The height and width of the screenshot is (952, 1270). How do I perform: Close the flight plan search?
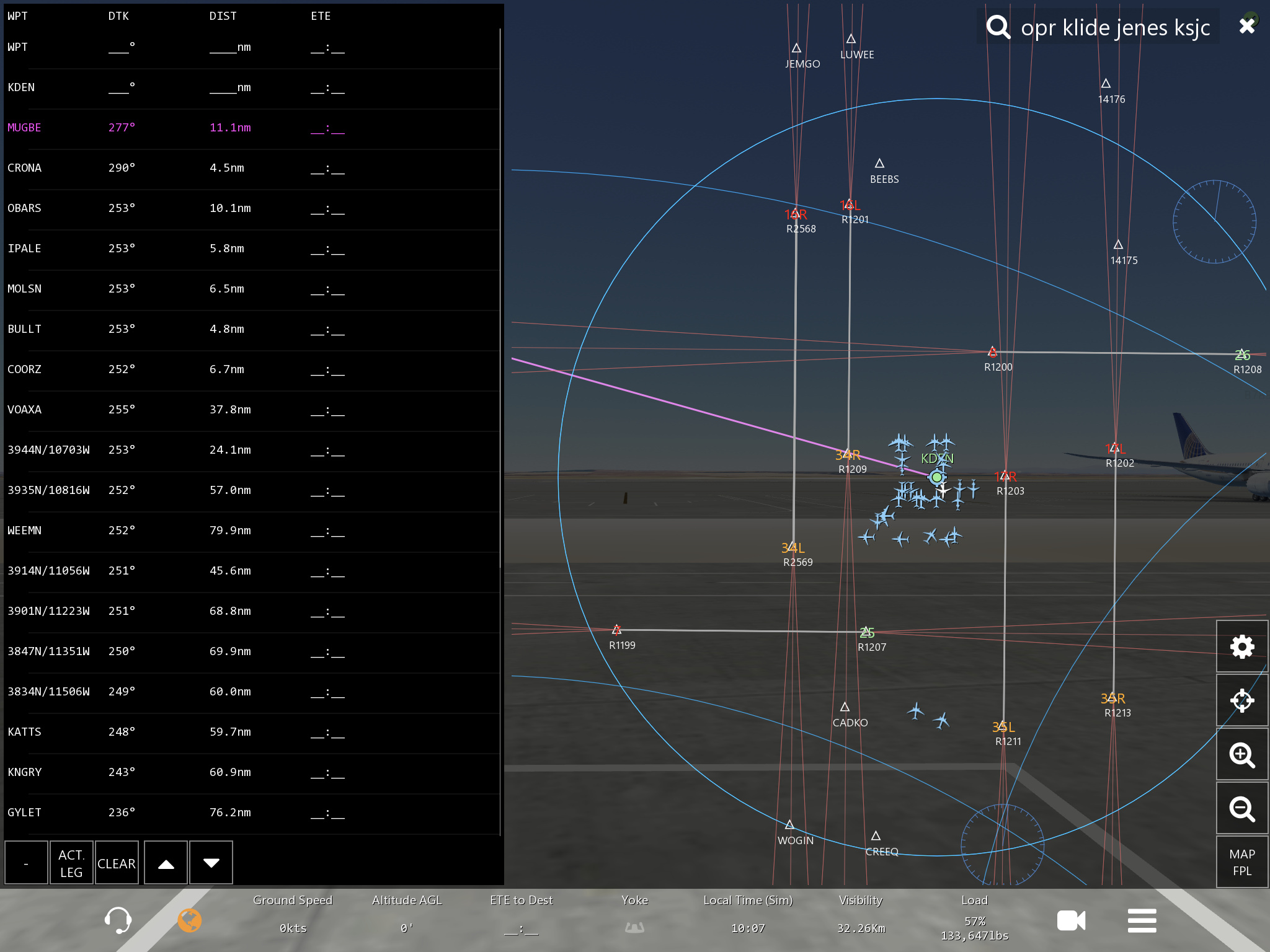1247,26
